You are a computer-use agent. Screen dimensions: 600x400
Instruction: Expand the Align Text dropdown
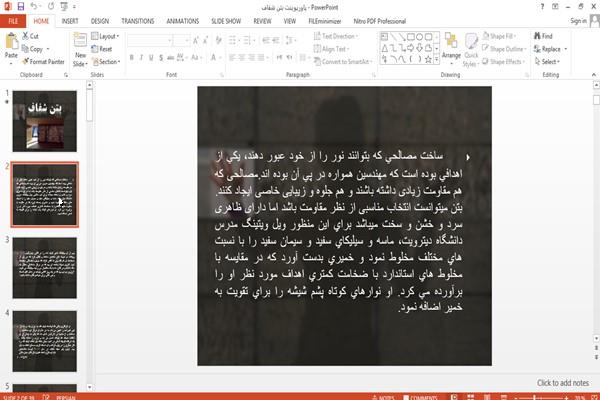tap(331, 49)
